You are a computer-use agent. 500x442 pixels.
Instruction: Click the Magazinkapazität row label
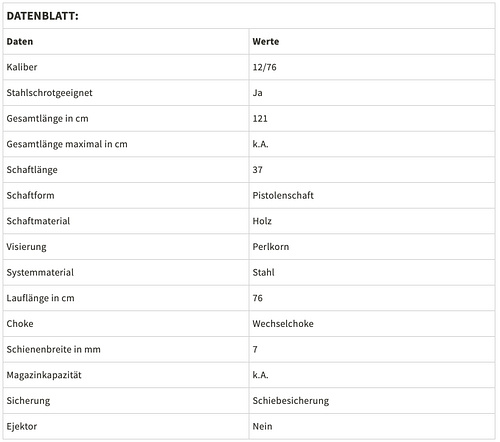pyautogui.click(x=44, y=375)
